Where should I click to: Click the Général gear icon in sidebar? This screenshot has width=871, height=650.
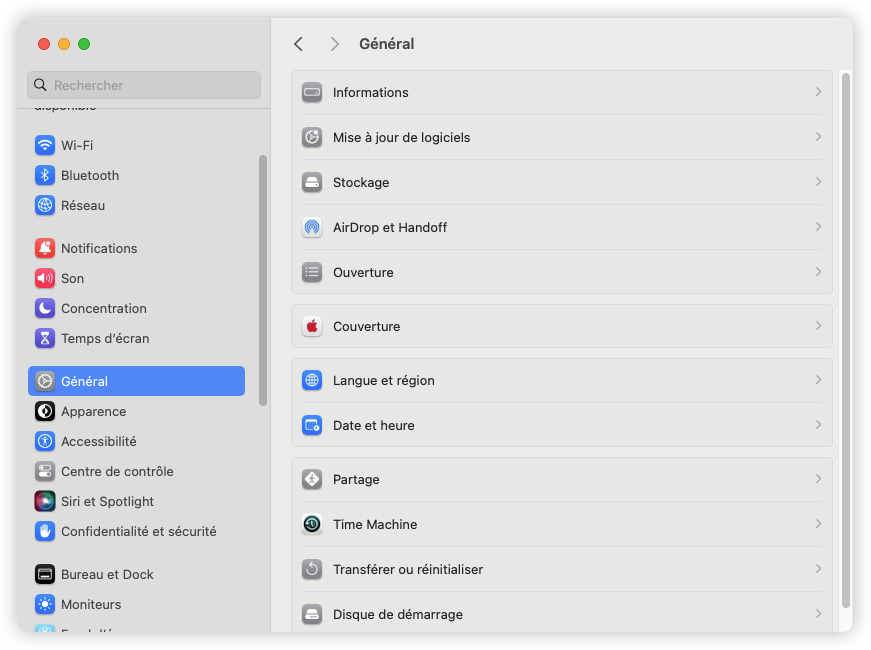45,381
